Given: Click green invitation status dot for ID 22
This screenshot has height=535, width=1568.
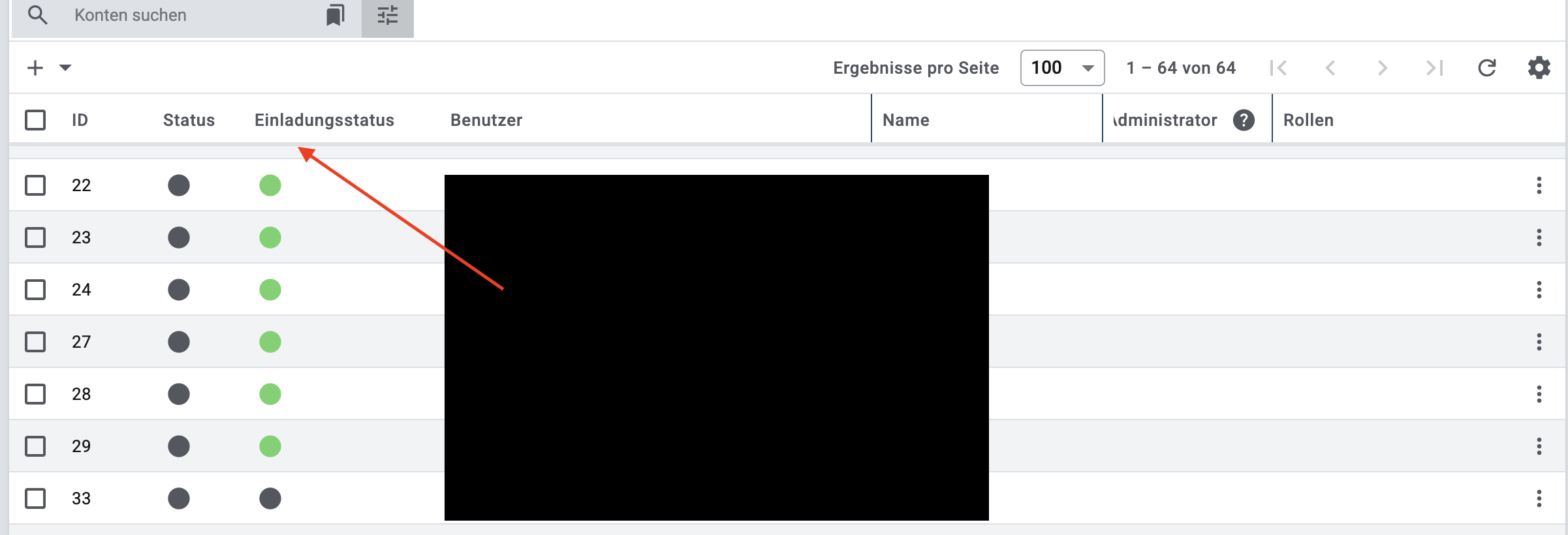Looking at the screenshot, I should (x=270, y=185).
